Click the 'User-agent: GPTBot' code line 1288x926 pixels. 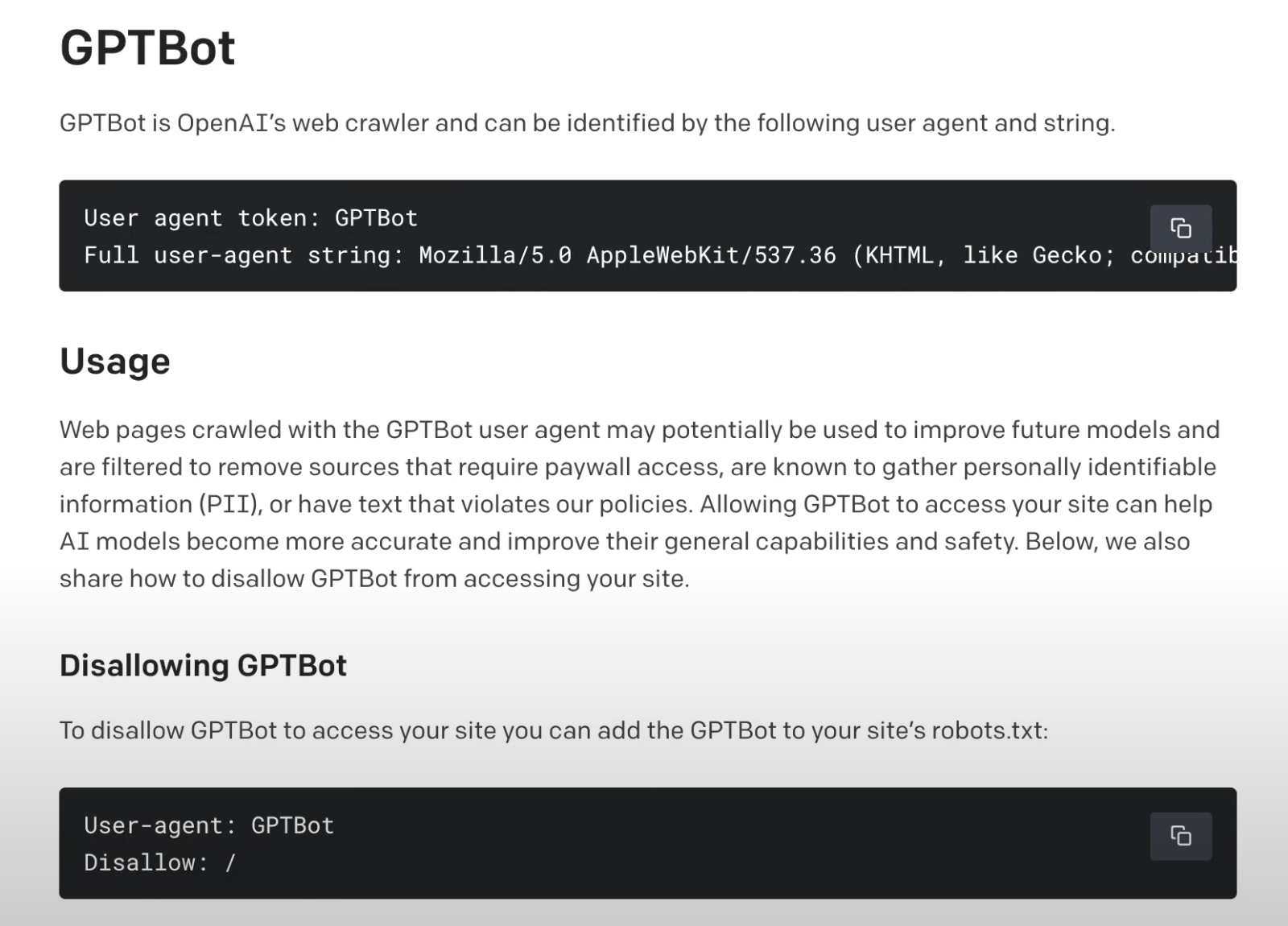click(x=208, y=825)
